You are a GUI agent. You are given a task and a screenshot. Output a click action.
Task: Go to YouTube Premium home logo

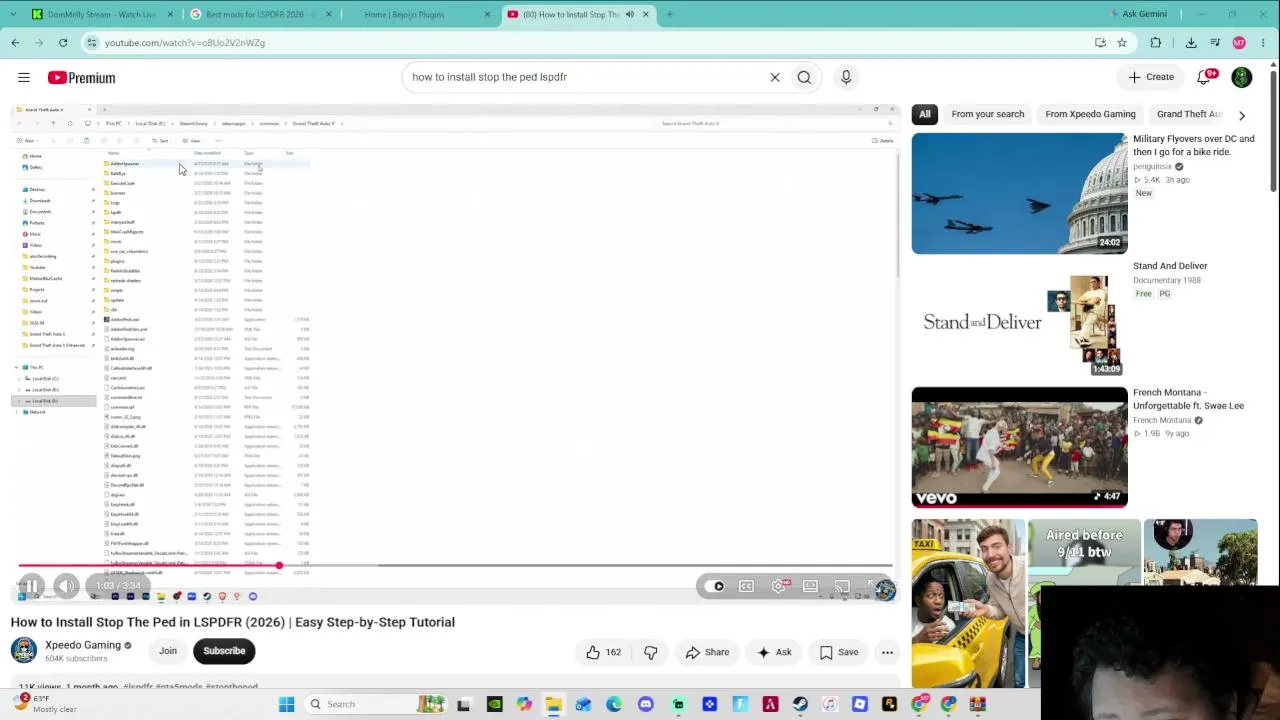point(81,77)
